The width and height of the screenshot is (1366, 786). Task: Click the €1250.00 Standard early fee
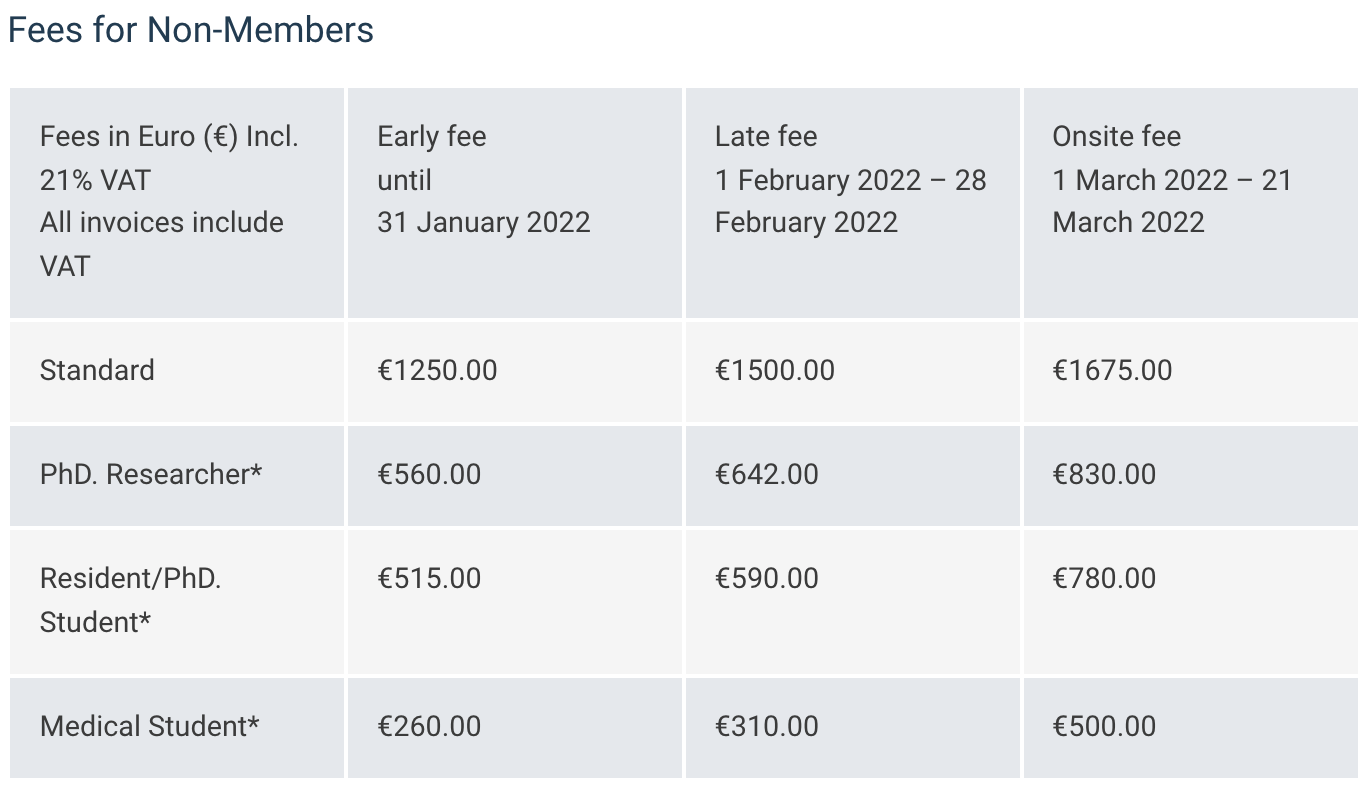click(437, 370)
